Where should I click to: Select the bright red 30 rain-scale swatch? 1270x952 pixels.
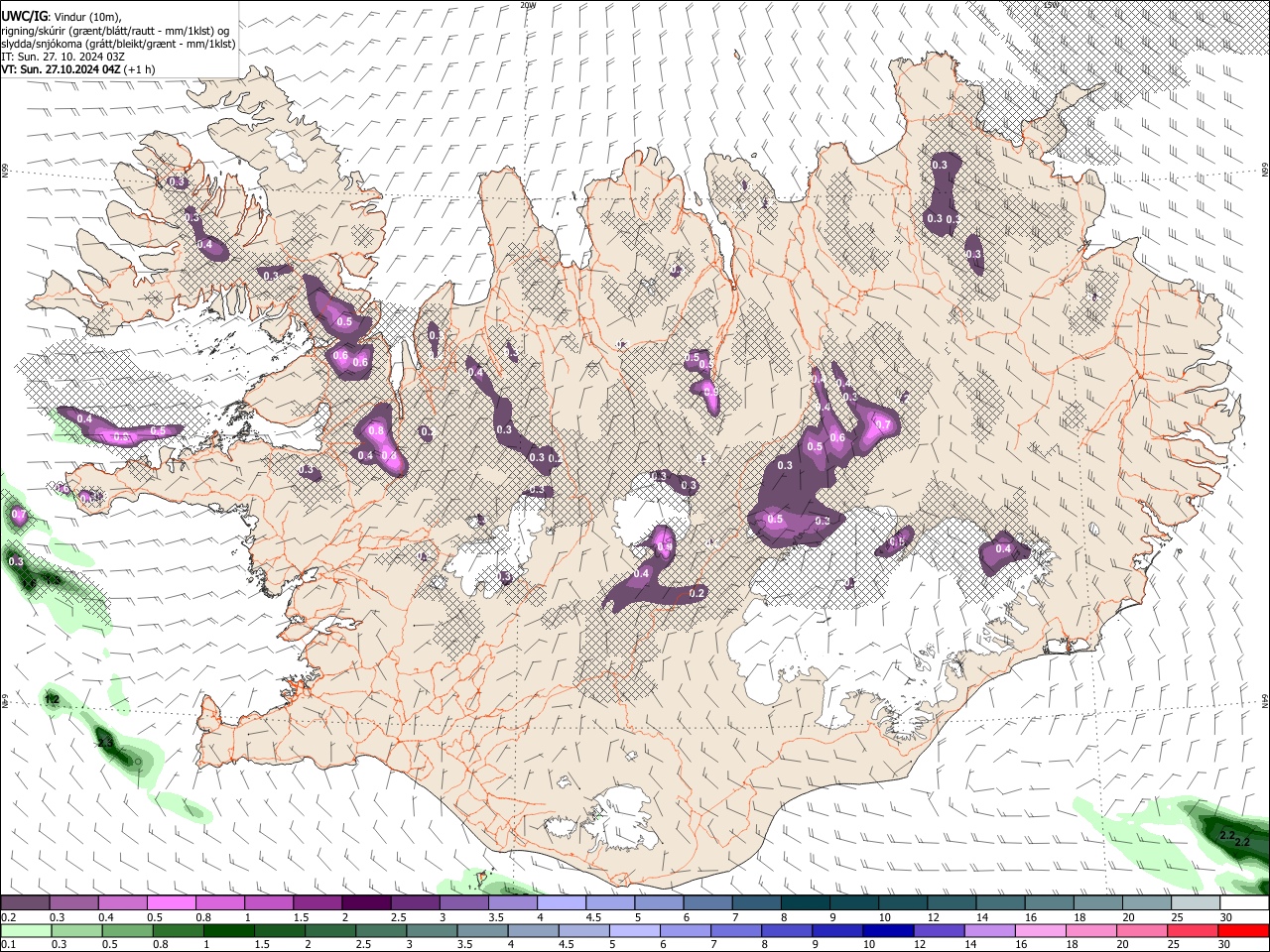pyautogui.click(x=1244, y=930)
